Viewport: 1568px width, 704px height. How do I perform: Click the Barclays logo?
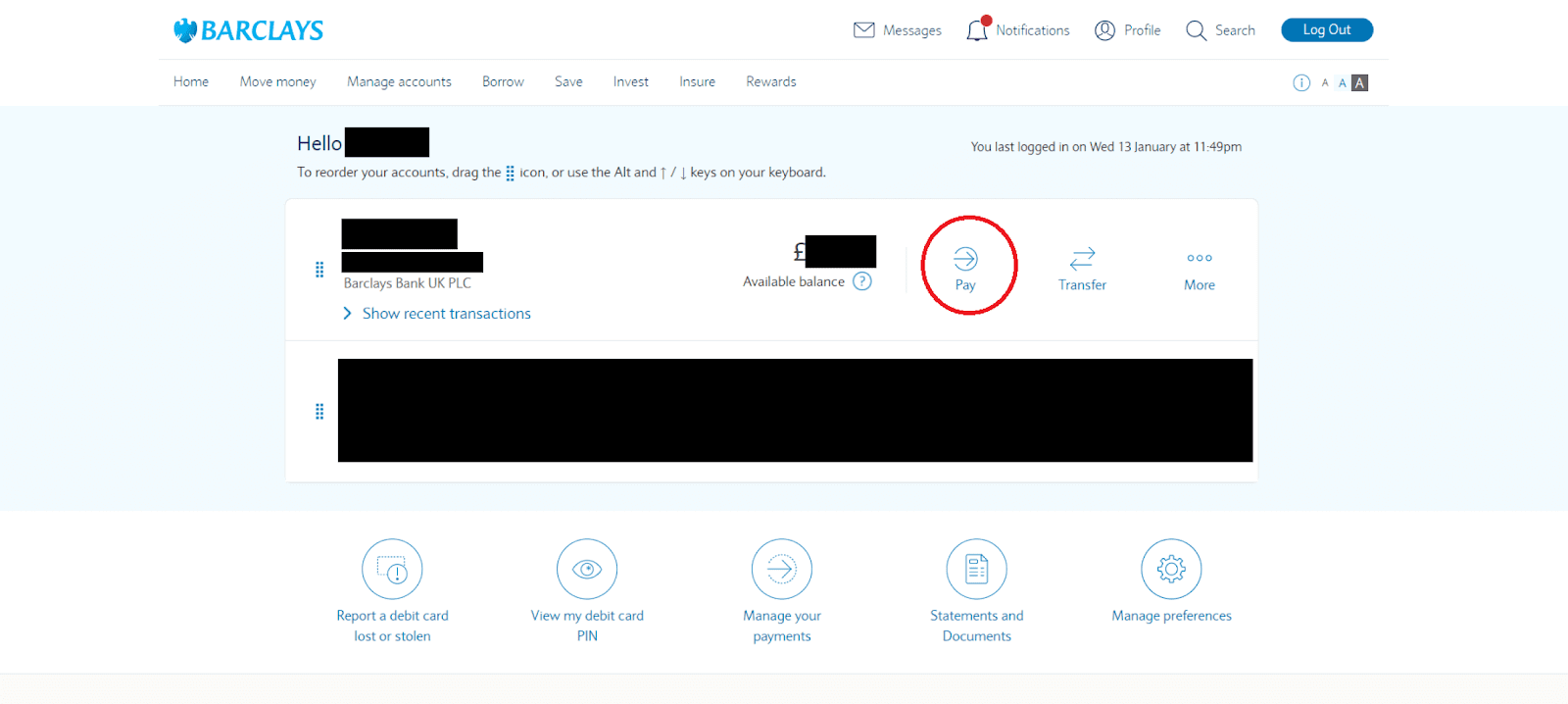tap(248, 30)
